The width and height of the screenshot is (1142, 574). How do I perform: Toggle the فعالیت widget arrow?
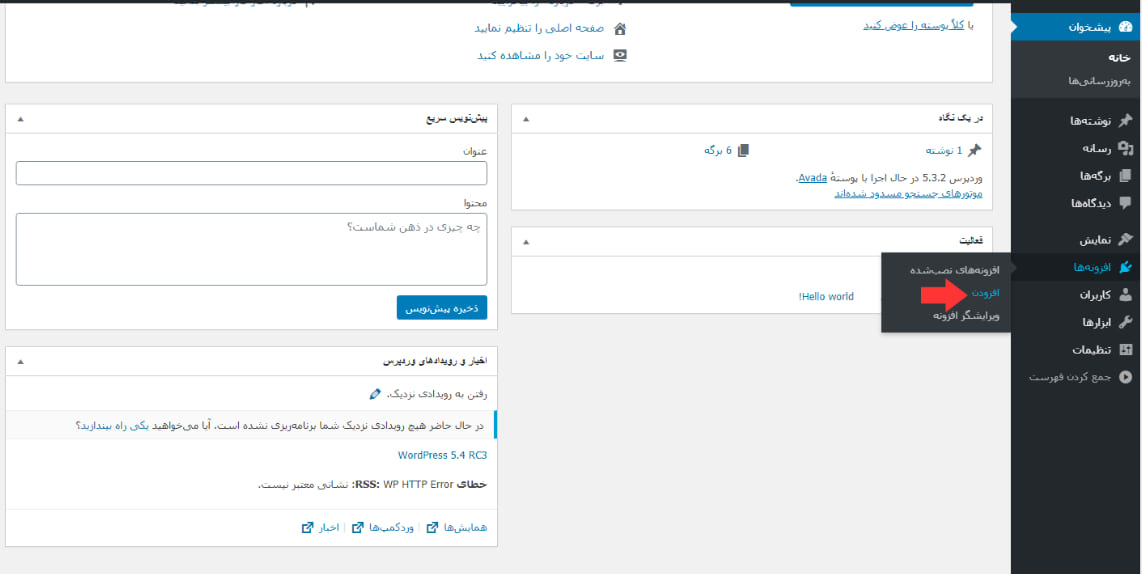[527, 241]
